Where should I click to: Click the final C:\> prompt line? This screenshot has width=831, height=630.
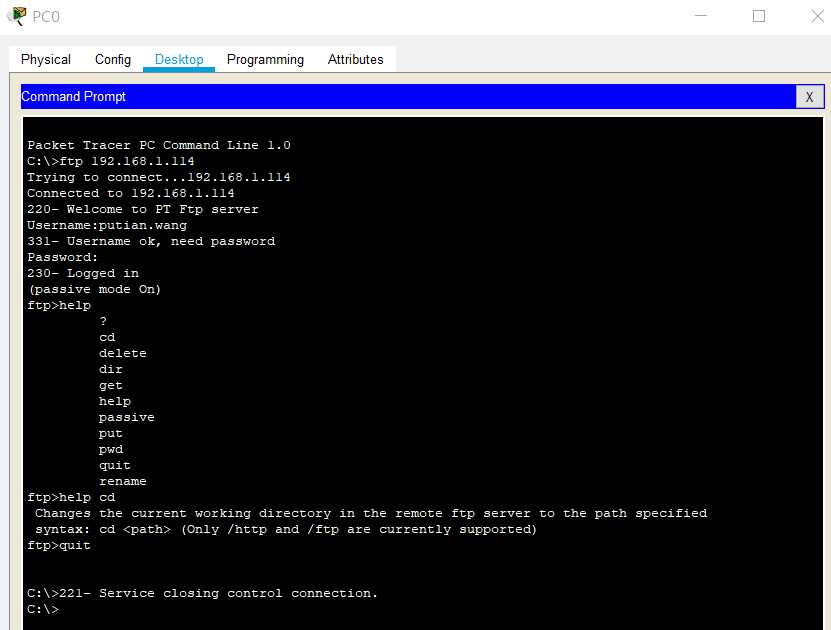(43, 609)
